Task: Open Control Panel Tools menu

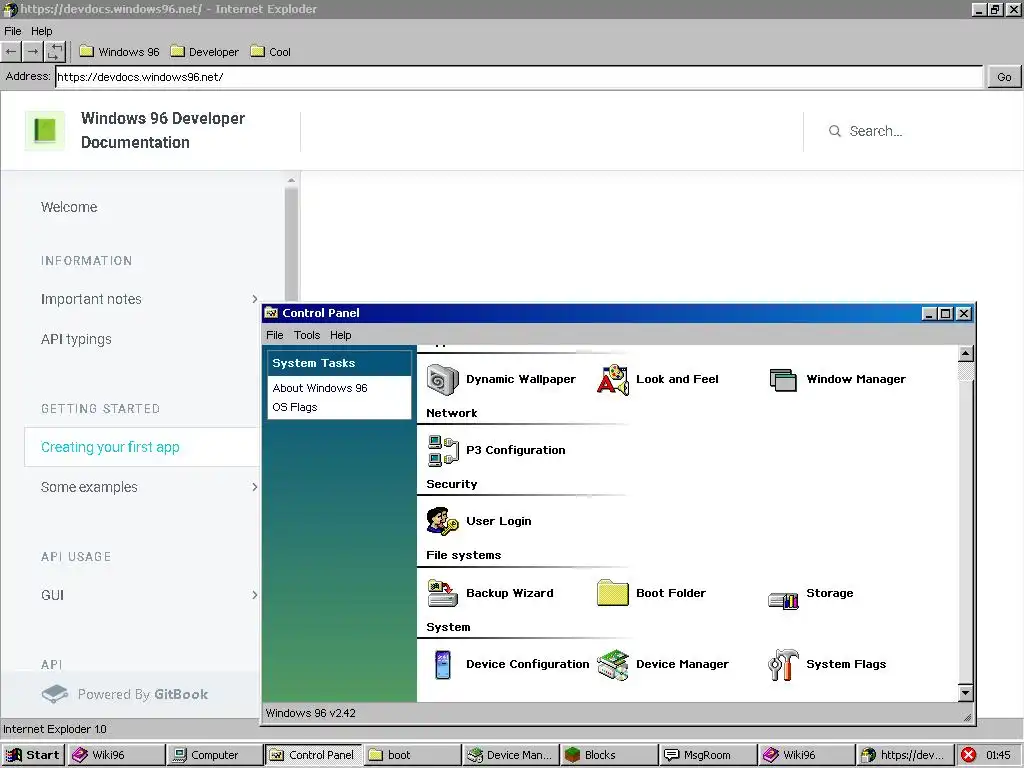Action: point(307,335)
